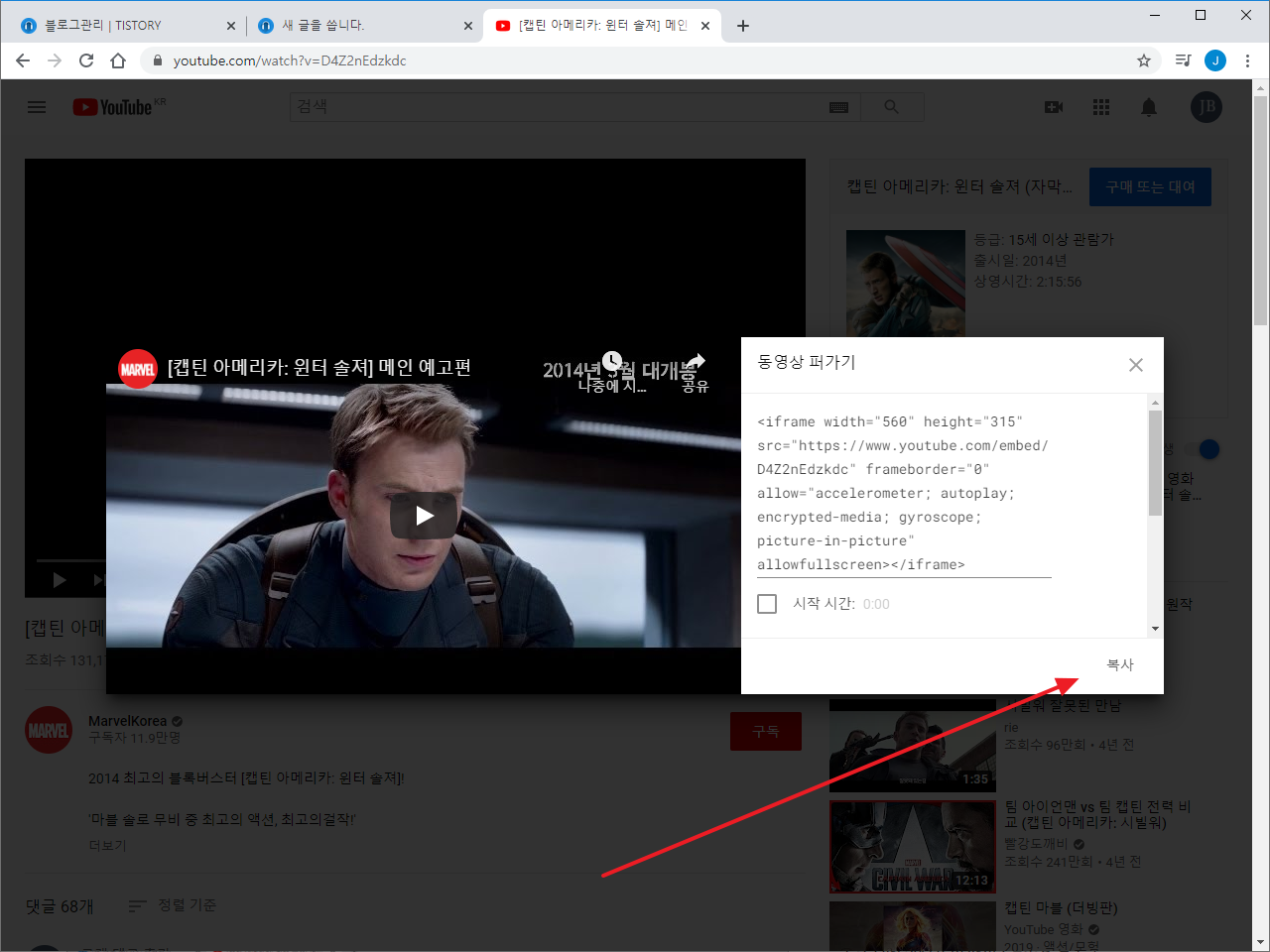Open the preview title 메인 예고편
Viewport: 1270px width, 952px height.
(x=319, y=368)
